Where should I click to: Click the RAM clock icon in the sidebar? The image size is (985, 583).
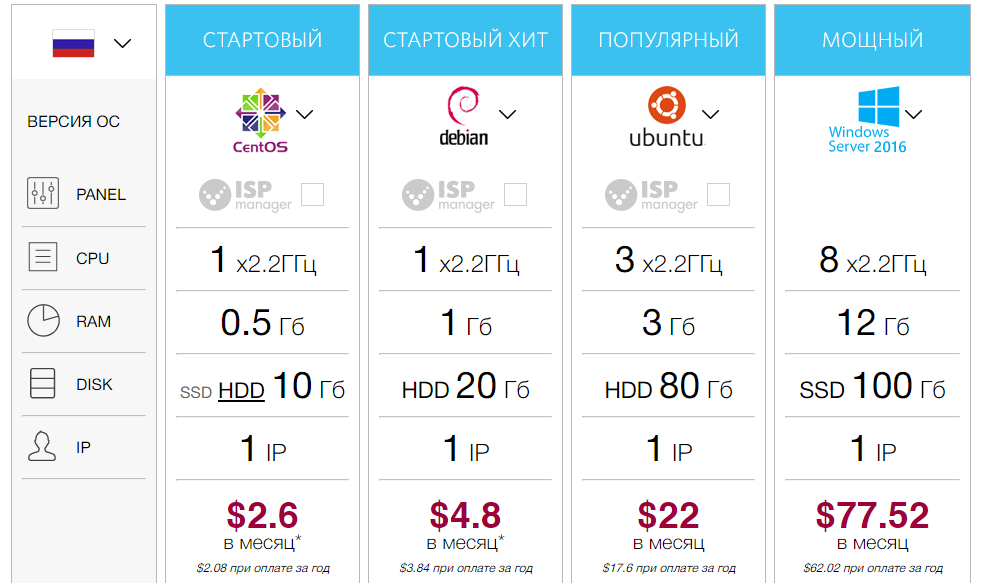click(42, 320)
